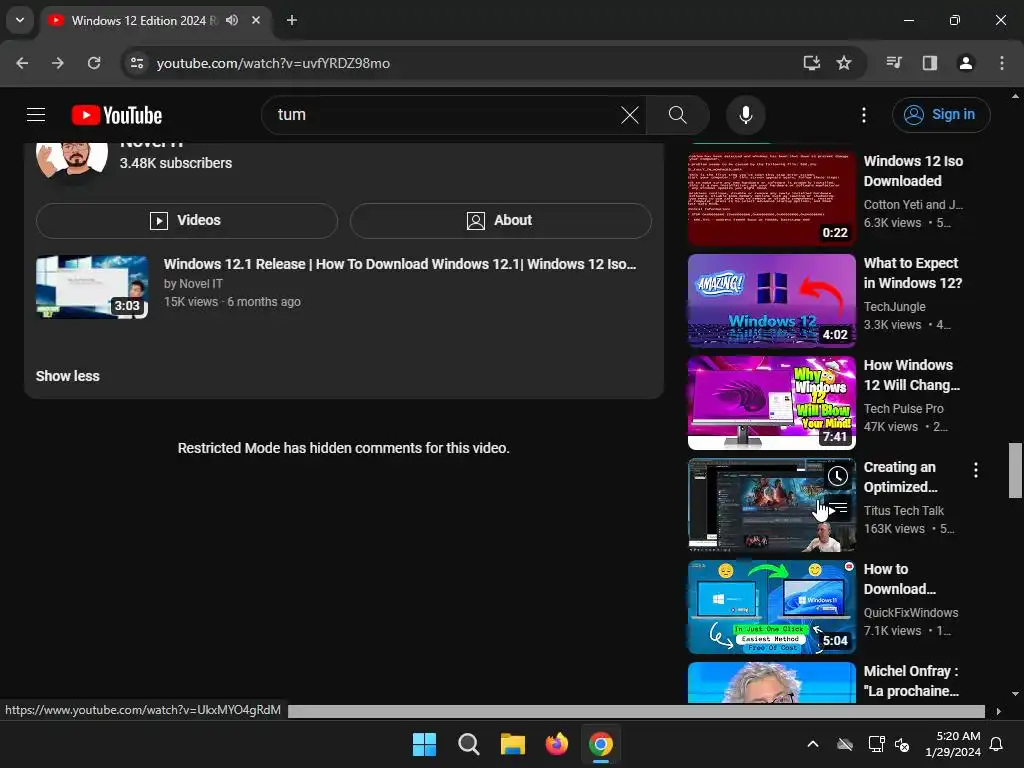Image resolution: width=1024 pixels, height=768 pixels.
Task: Open Windows 12 Iso Downloaded thumbnail
Action: [771, 197]
